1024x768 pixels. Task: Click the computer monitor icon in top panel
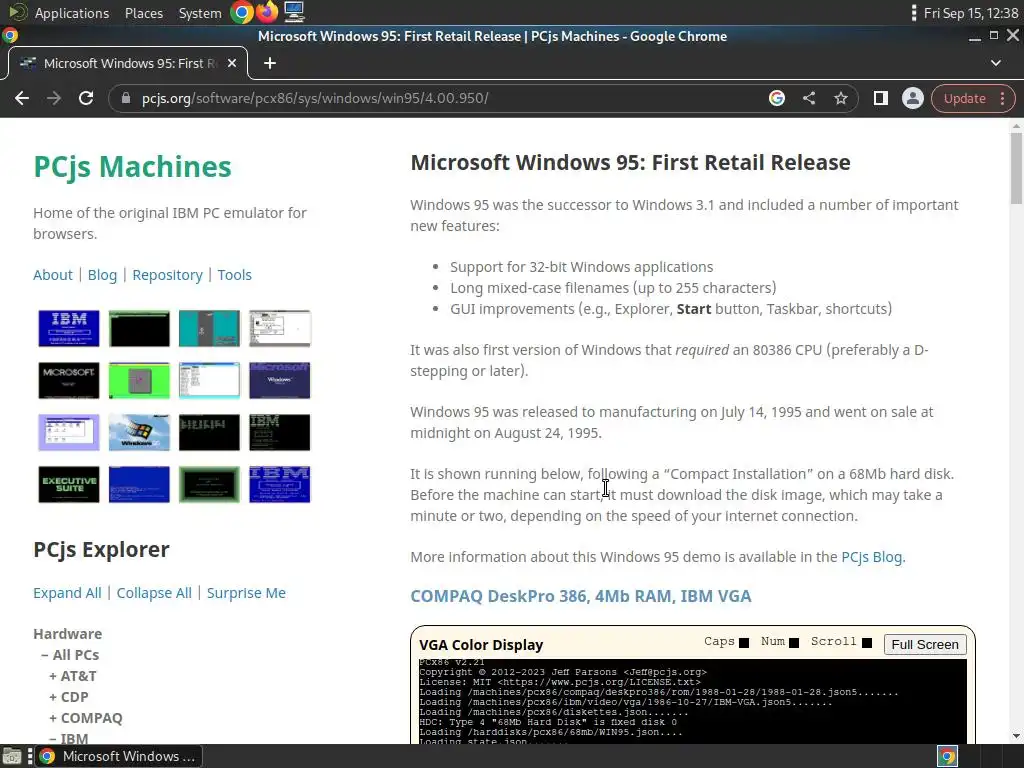(294, 12)
